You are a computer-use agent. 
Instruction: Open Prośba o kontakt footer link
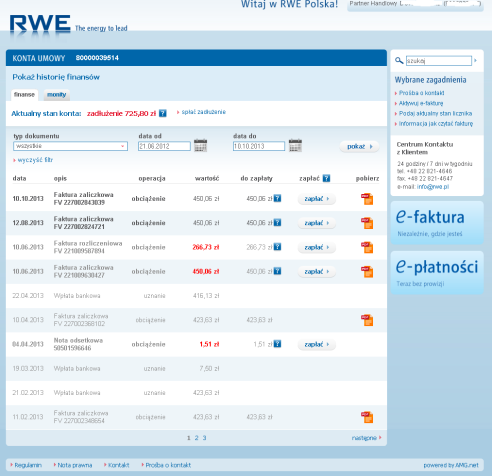(168, 465)
